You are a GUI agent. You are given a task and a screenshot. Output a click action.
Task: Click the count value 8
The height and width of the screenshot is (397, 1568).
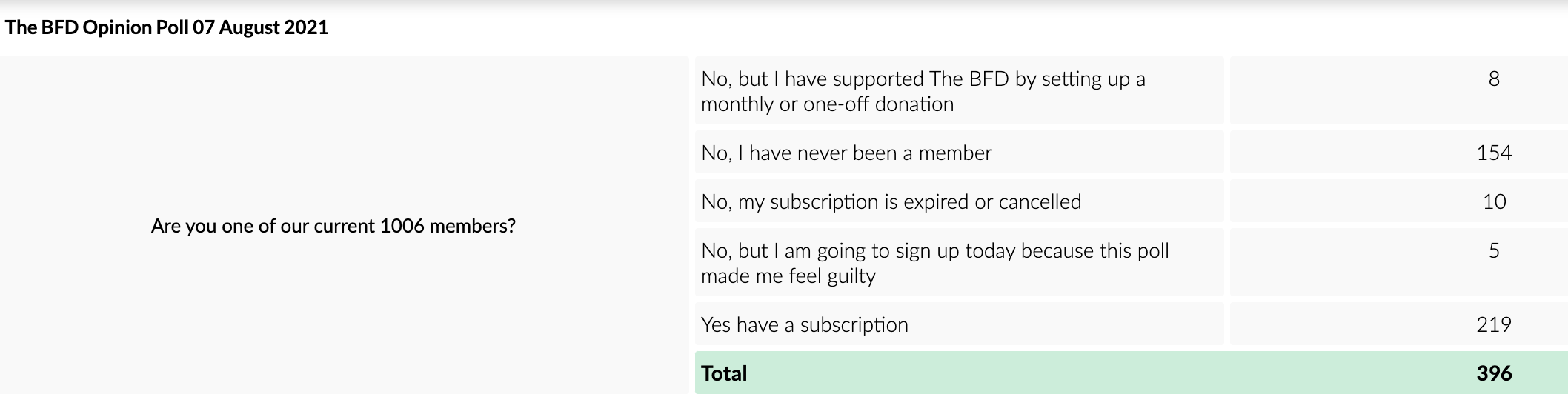click(1493, 79)
